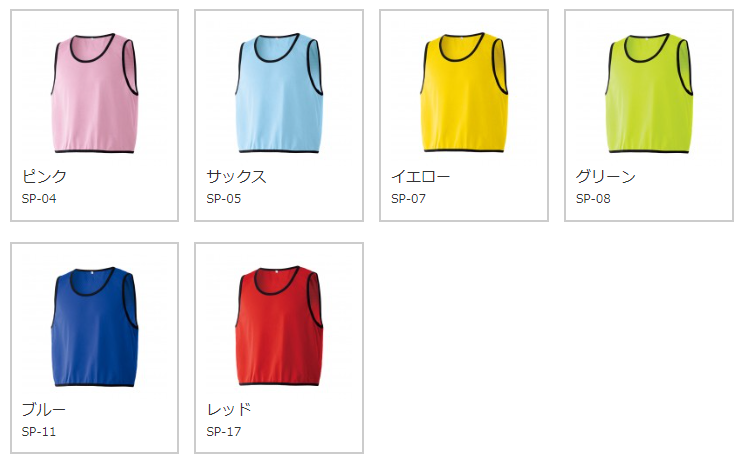The height and width of the screenshot is (456, 743).
Task: Open the red SP-17 product card
Action: pos(279,348)
